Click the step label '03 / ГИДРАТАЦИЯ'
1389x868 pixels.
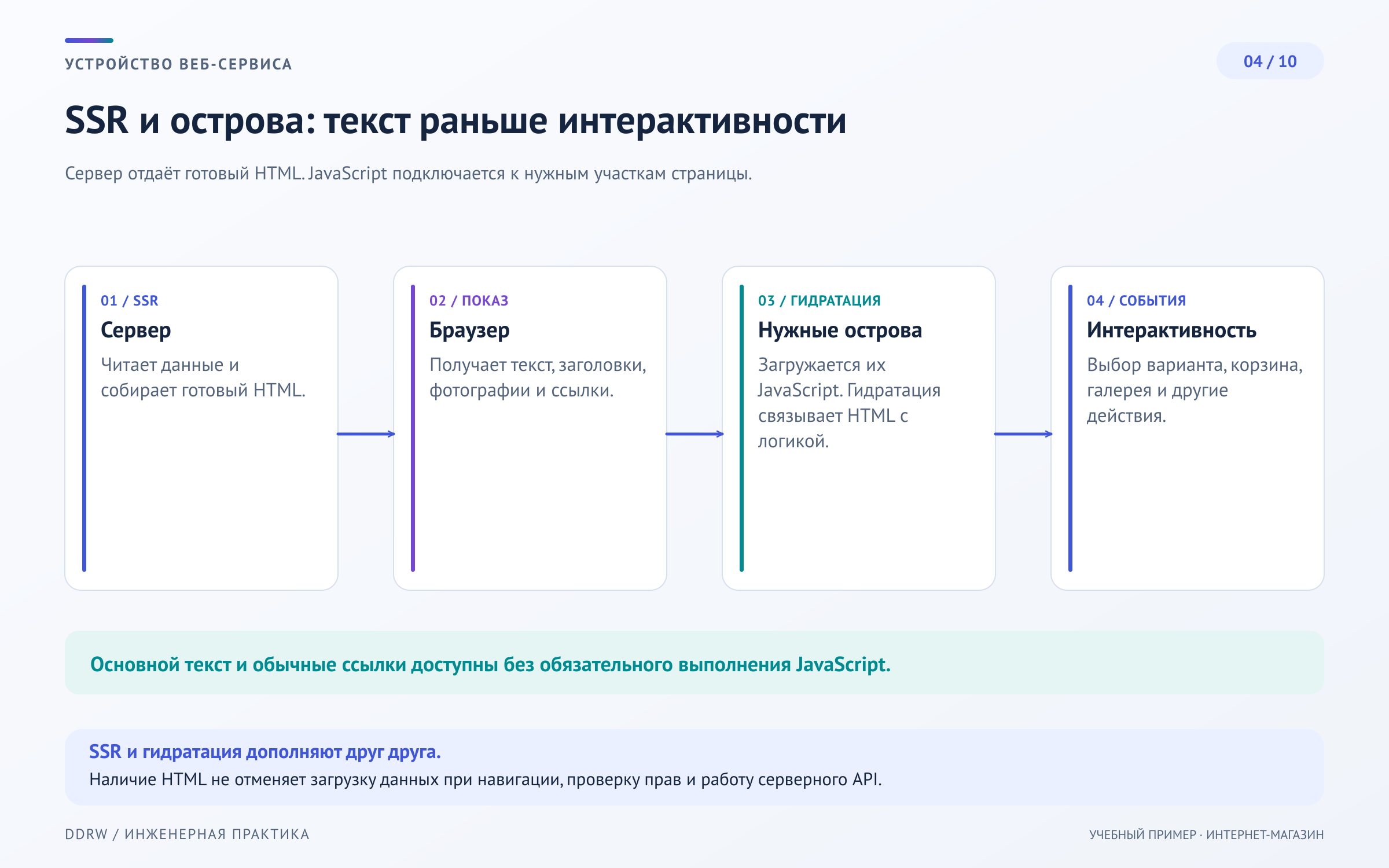pos(819,300)
